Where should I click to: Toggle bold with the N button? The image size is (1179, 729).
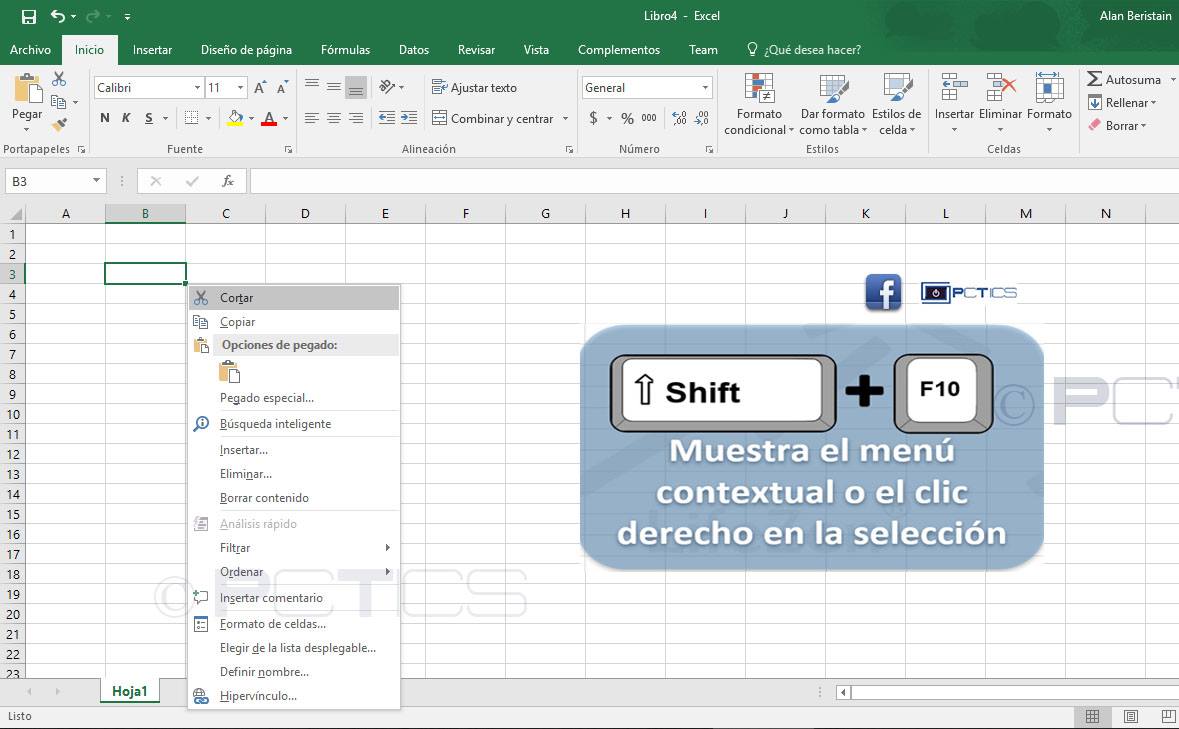click(x=105, y=118)
